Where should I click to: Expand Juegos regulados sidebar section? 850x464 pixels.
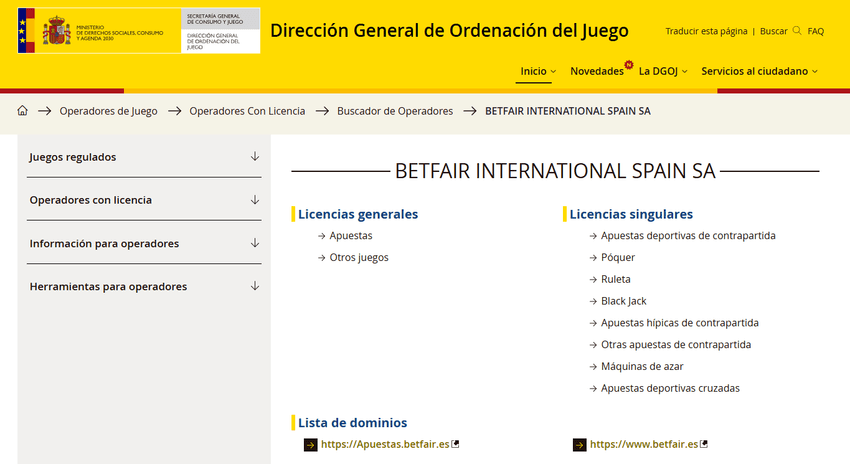click(x=144, y=157)
